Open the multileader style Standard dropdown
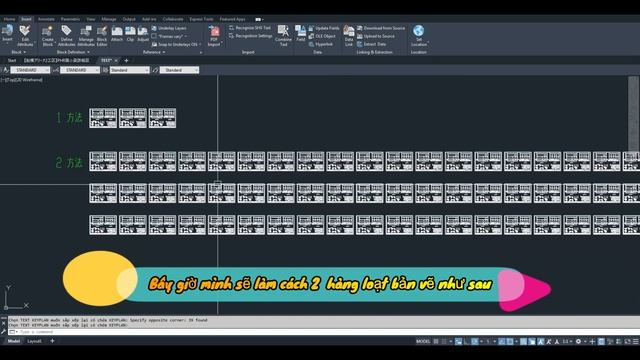The height and width of the screenshot is (360, 640). [179, 70]
